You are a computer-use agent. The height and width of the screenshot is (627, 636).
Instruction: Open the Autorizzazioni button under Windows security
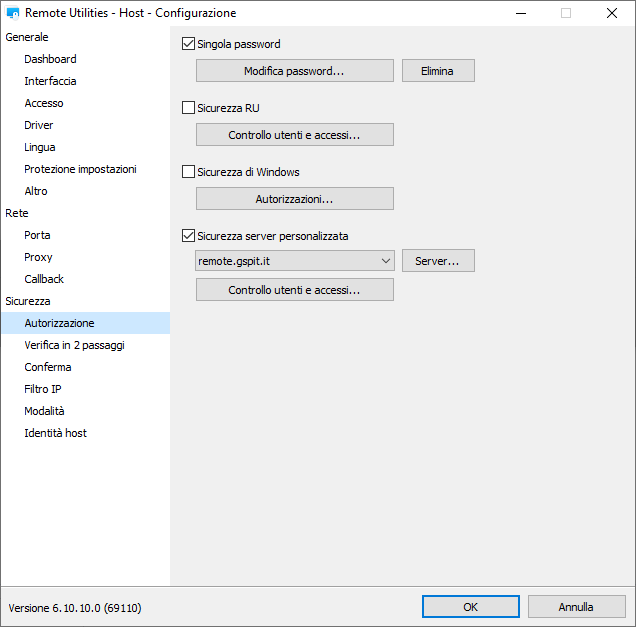294,199
